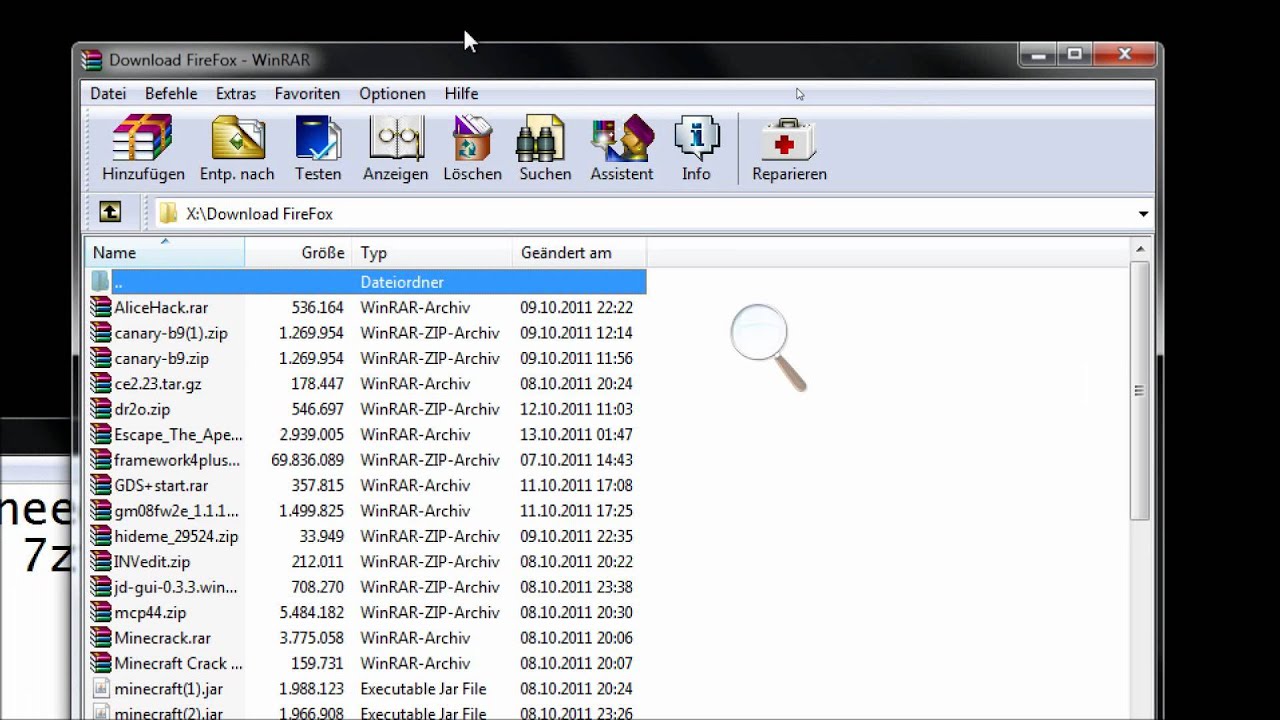This screenshot has height=720, width=1280.
Task: Select the minecraft(1).jar file icon
Action: (x=100, y=688)
